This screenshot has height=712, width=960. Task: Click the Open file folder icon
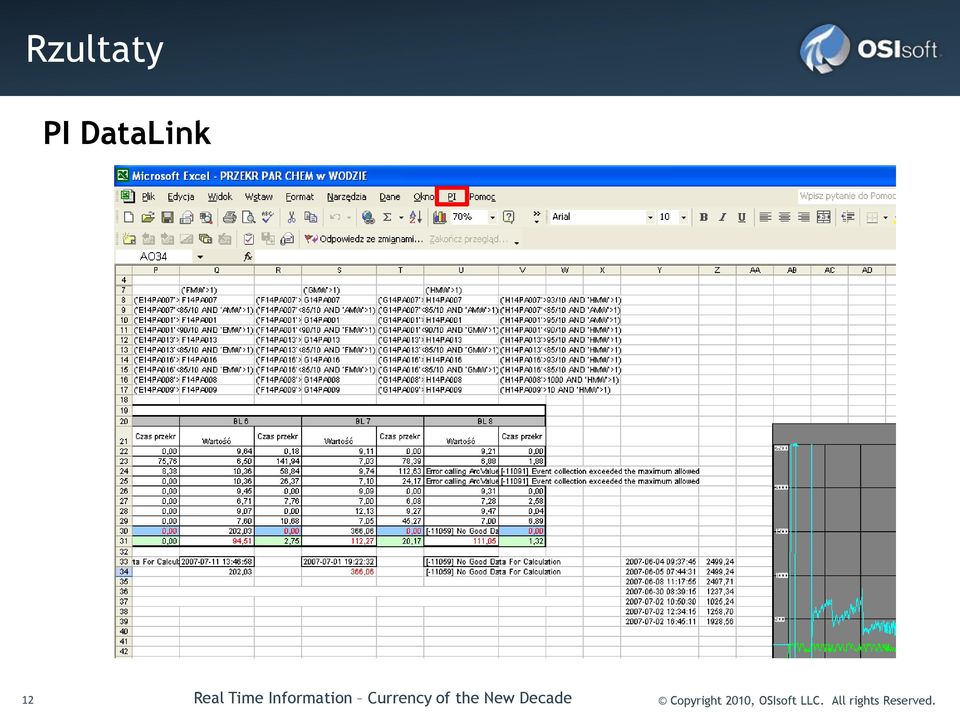148,217
